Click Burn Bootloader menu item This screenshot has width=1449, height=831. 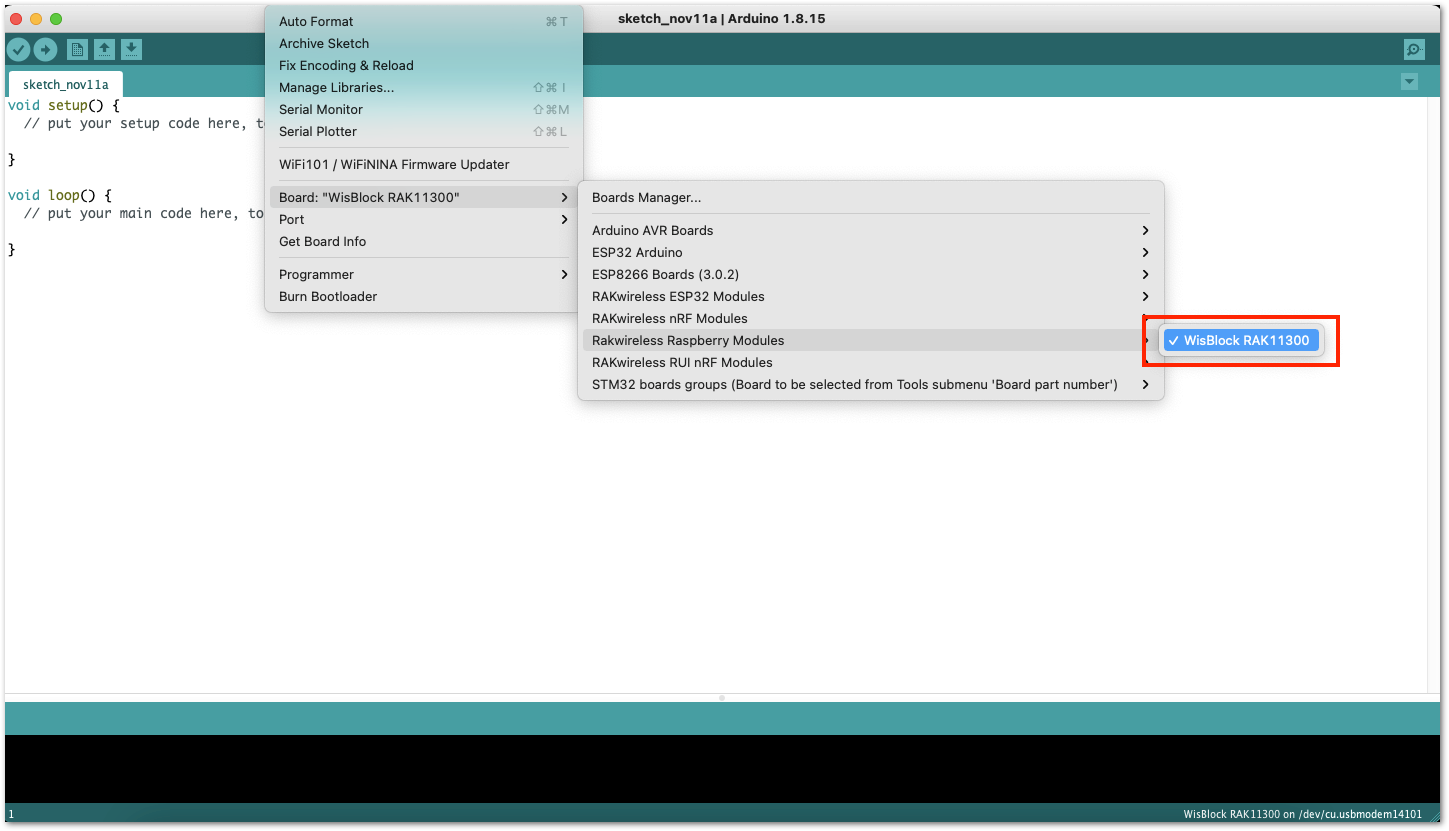(424, 297)
